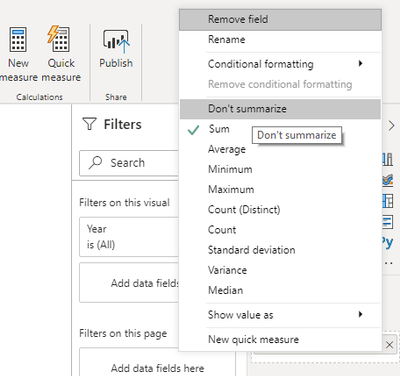Click the Calculations group label
Viewport: 400px width, 376px height.
click(x=39, y=97)
